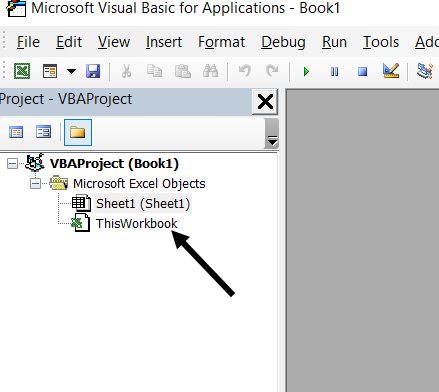The image size is (439, 392).
Task: Click View Object icon in Project pane
Action: click(44, 132)
